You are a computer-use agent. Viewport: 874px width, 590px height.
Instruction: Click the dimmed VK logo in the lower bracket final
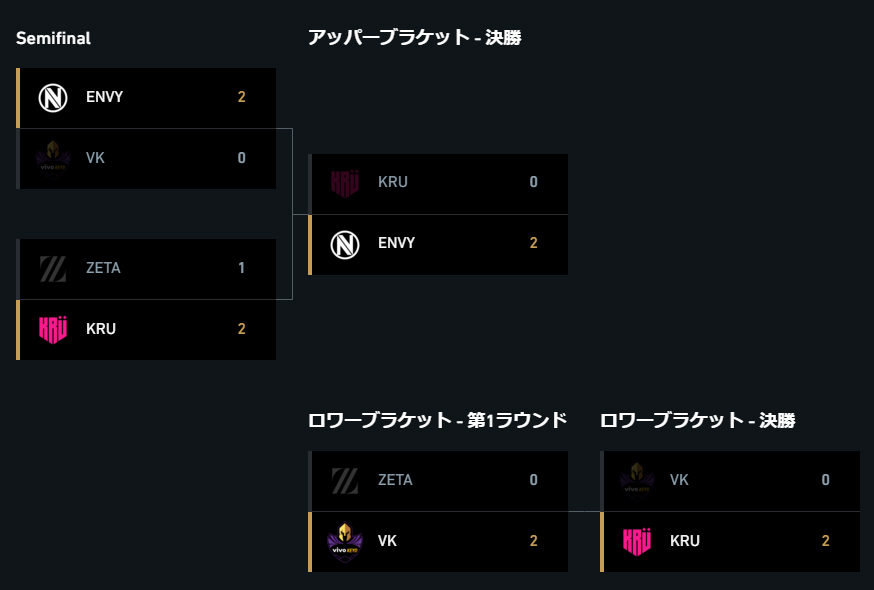(637, 481)
